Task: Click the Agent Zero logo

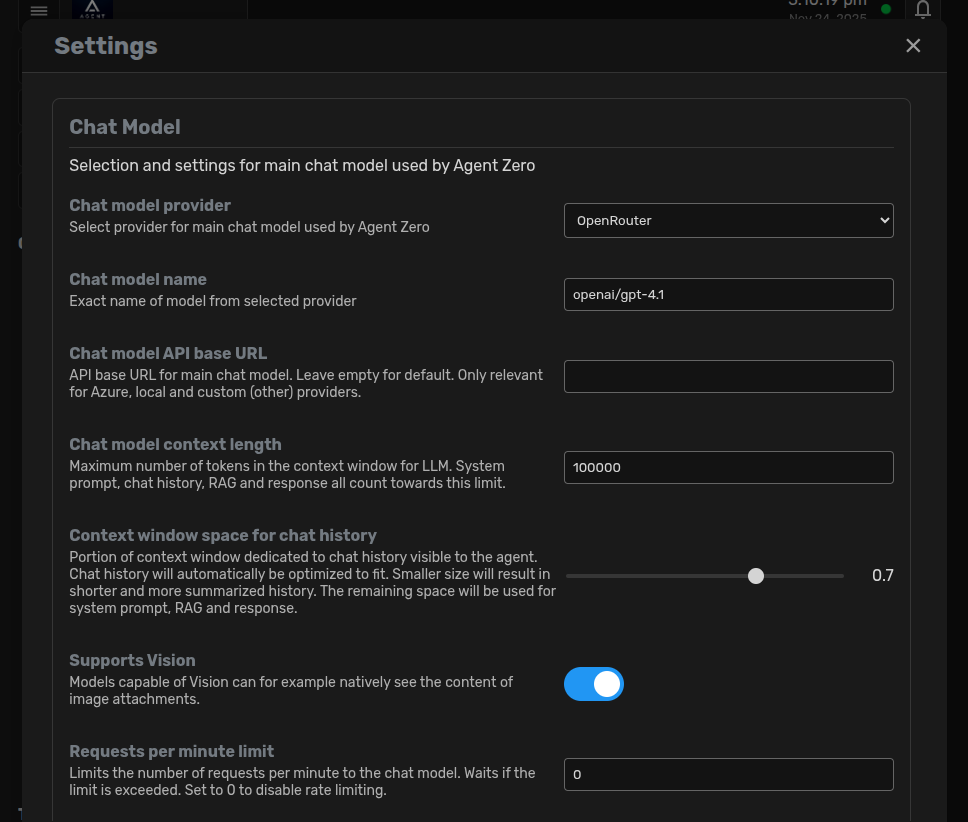Action: (92, 11)
